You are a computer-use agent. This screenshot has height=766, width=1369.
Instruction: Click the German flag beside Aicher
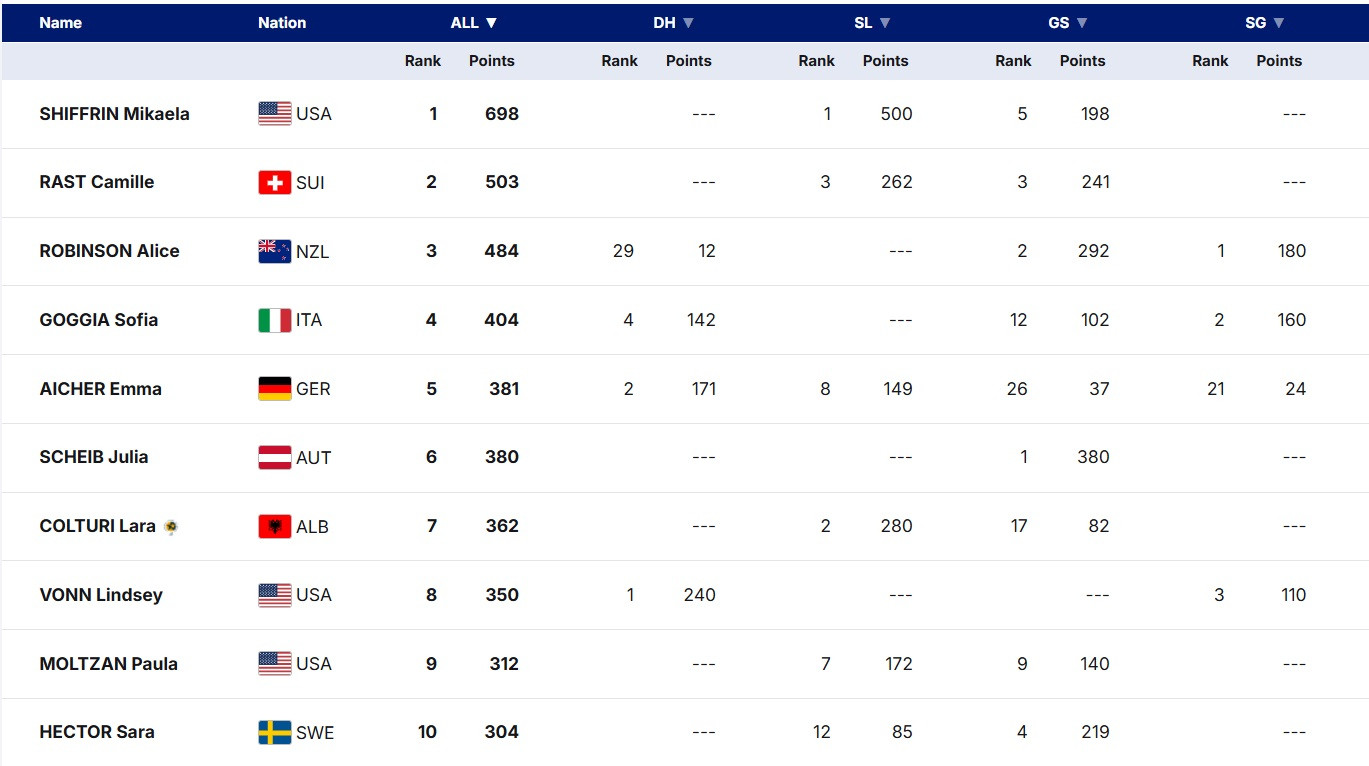coord(275,389)
